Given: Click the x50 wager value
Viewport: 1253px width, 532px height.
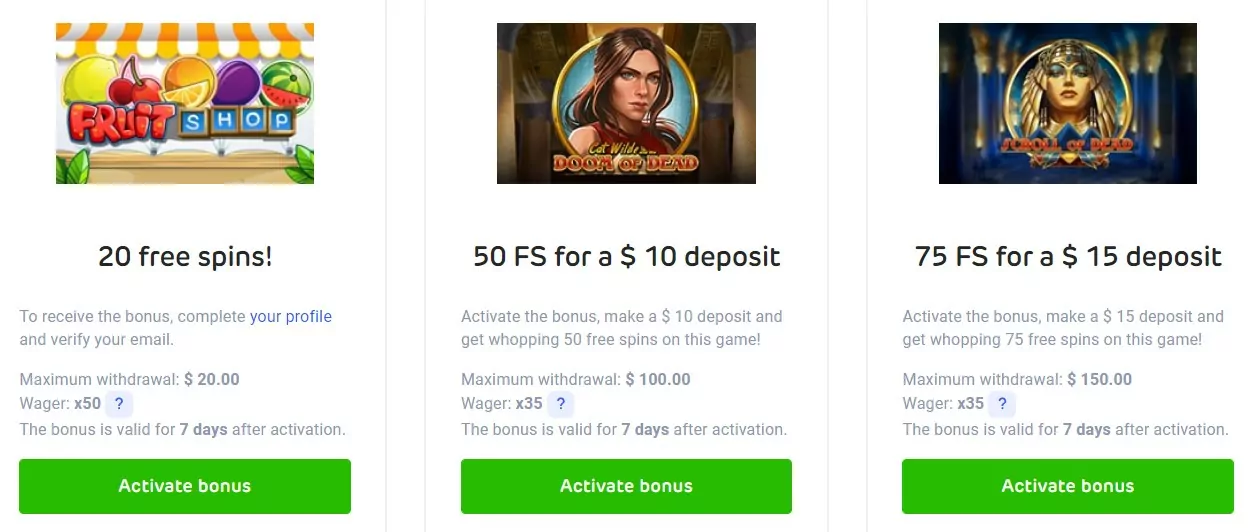Looking at the screenshot, I should pos(87,404).
